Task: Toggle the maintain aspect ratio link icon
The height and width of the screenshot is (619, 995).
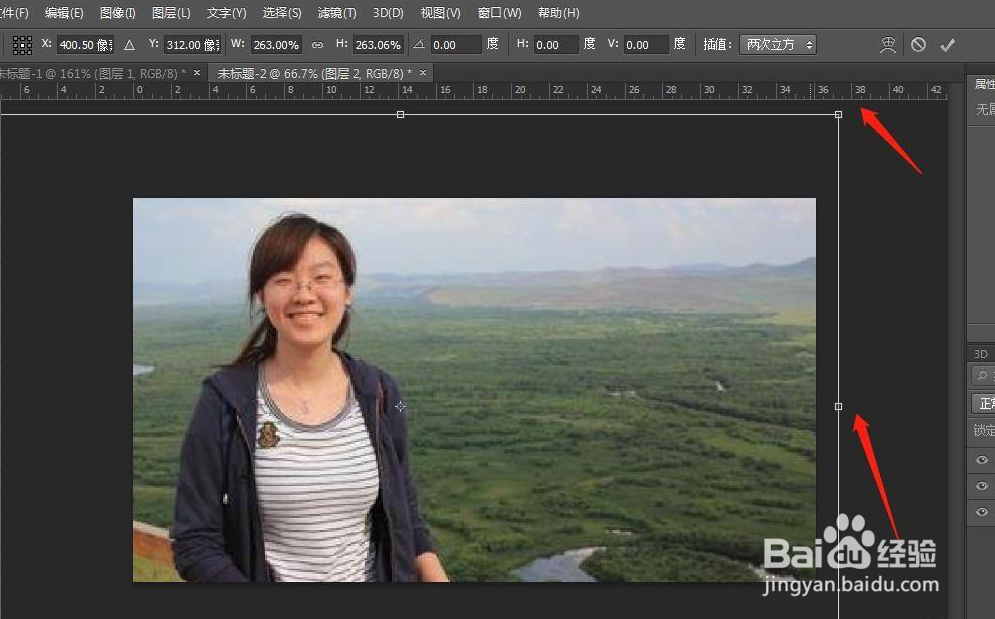Action: (317, 45)
